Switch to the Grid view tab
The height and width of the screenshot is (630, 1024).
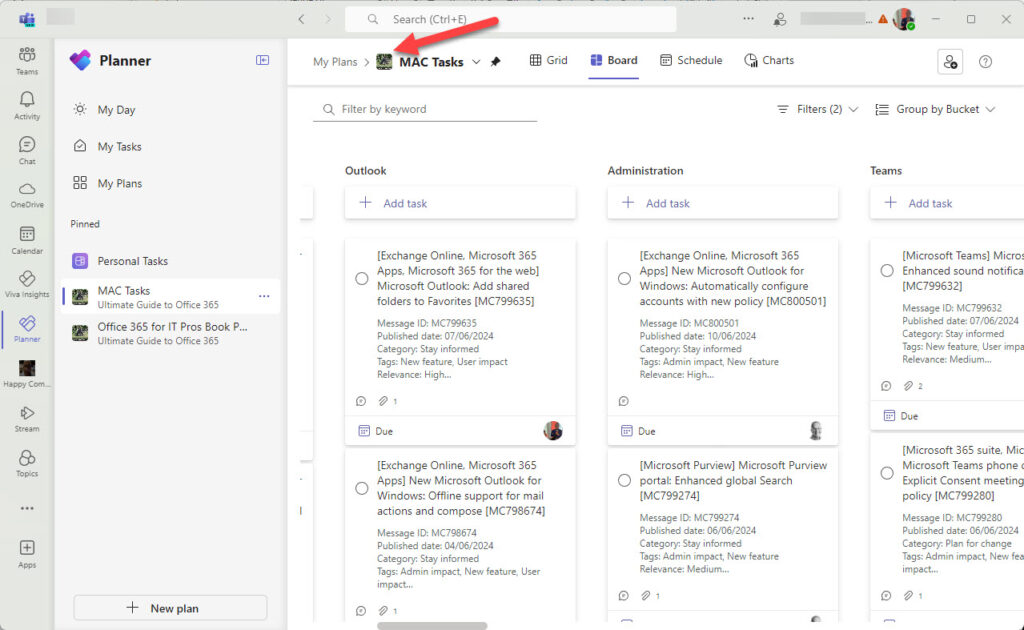click(x=549, y=60)
